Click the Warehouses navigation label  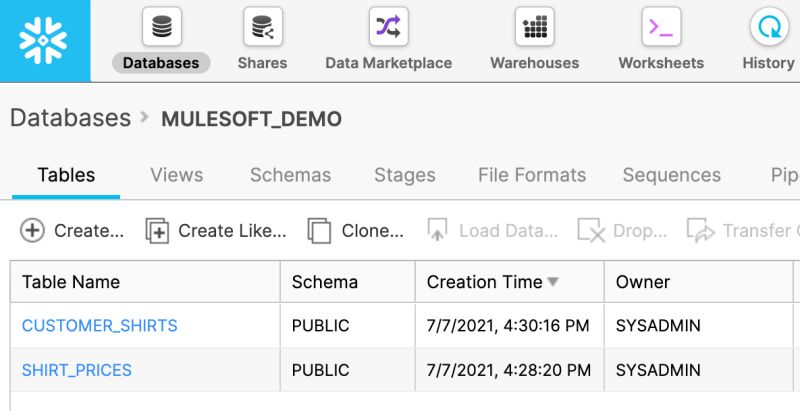535,63
